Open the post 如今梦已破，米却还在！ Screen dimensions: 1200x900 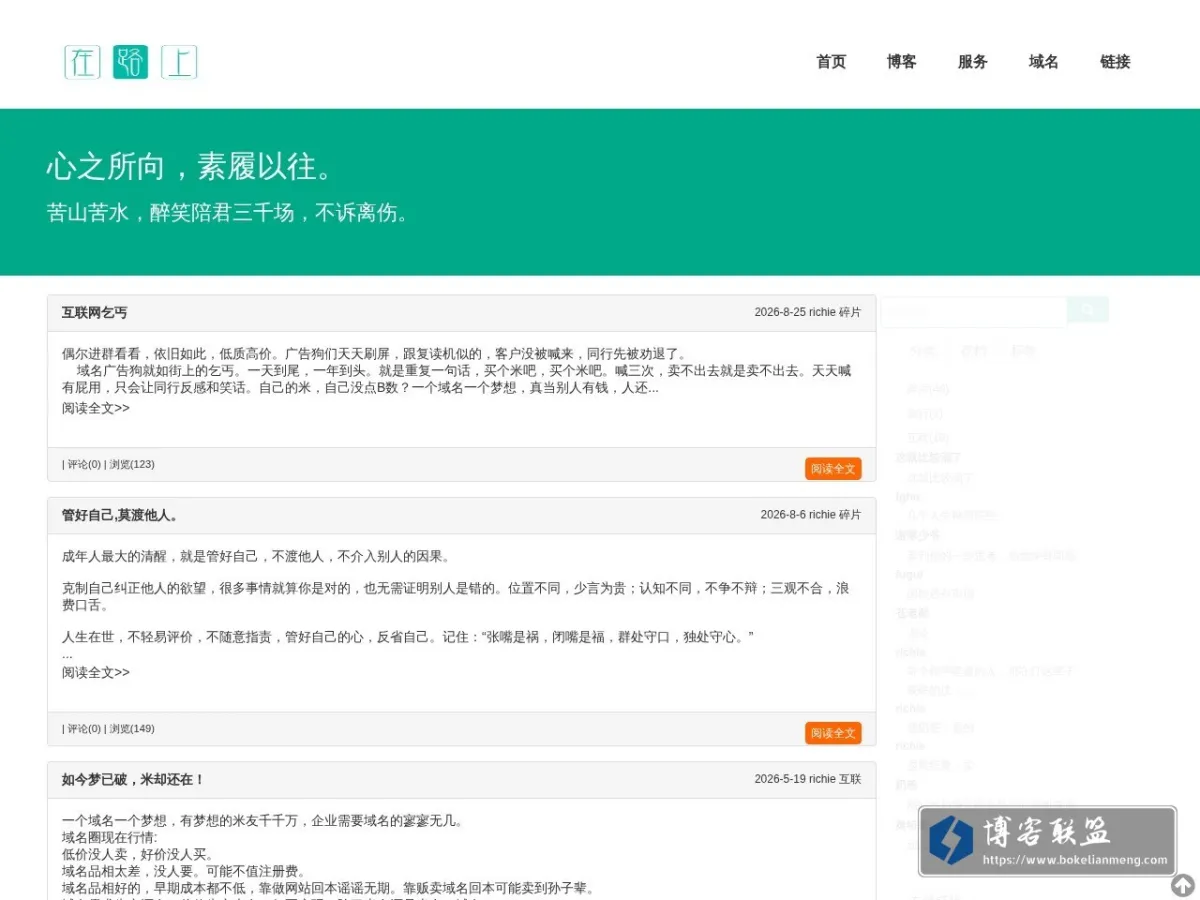point(133,780)
